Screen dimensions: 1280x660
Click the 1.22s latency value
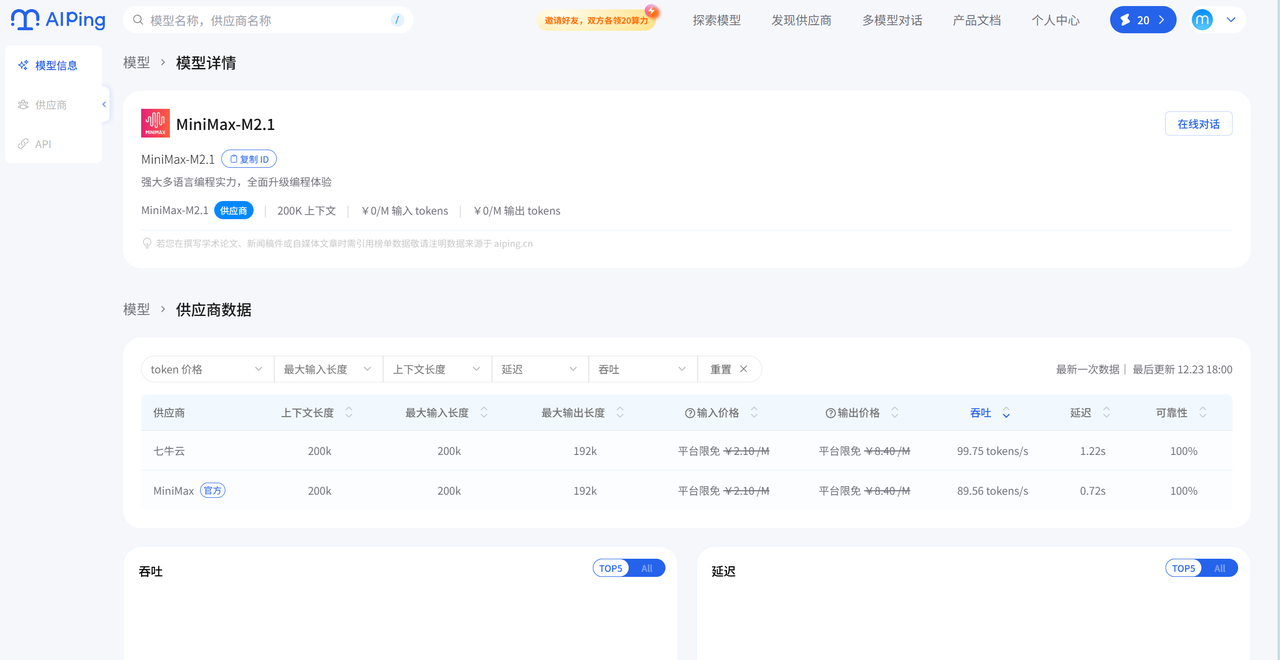click(1093, 451)
